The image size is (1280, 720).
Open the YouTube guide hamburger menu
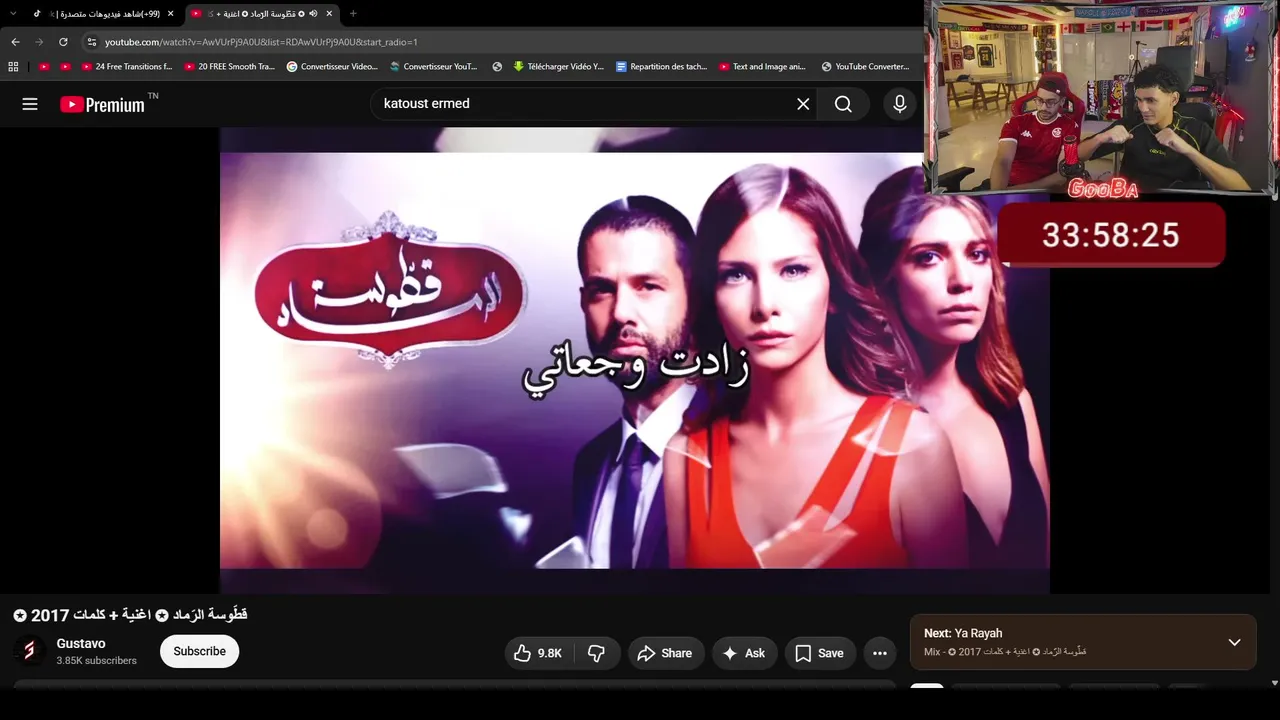click(x=30, y=104)
